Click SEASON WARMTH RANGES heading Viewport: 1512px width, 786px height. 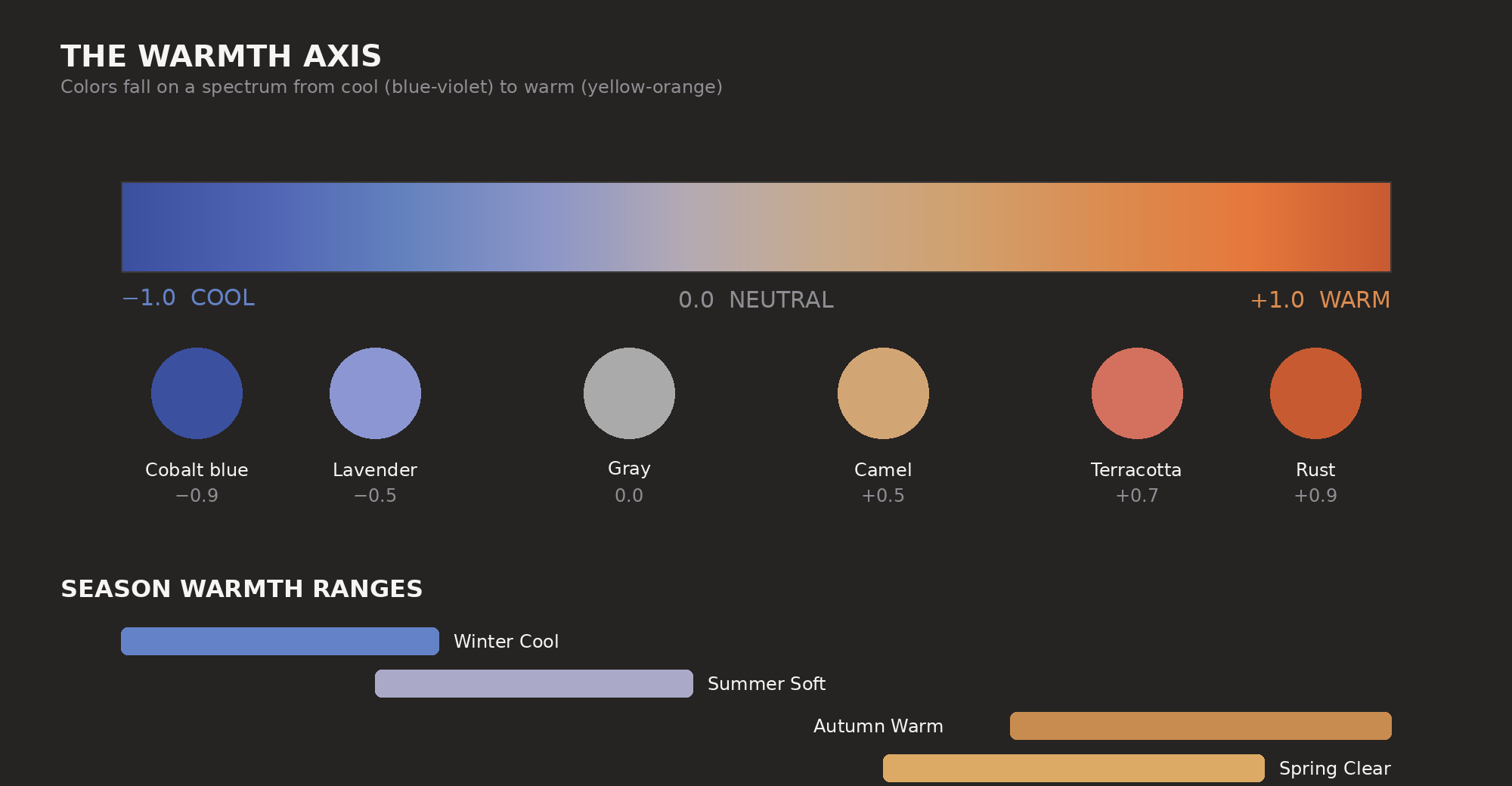point(243,589)
